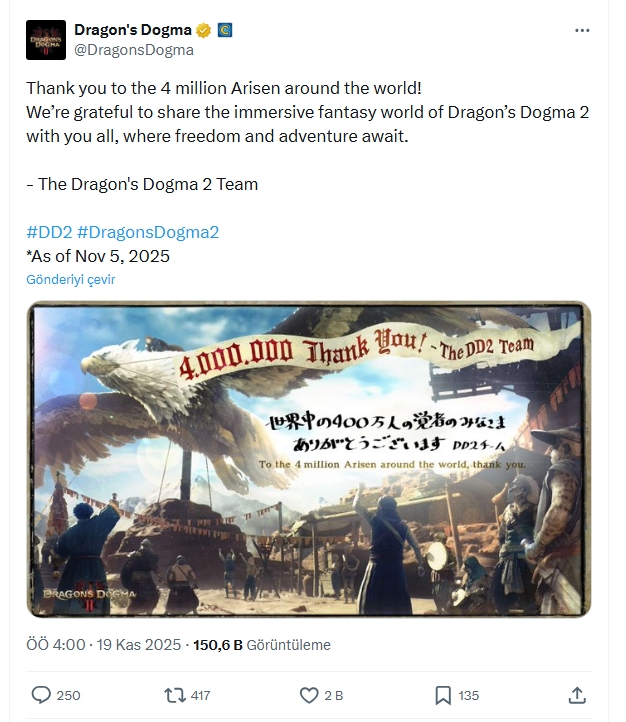Bookmark the post with the bookmark icon

click(443, 695)
